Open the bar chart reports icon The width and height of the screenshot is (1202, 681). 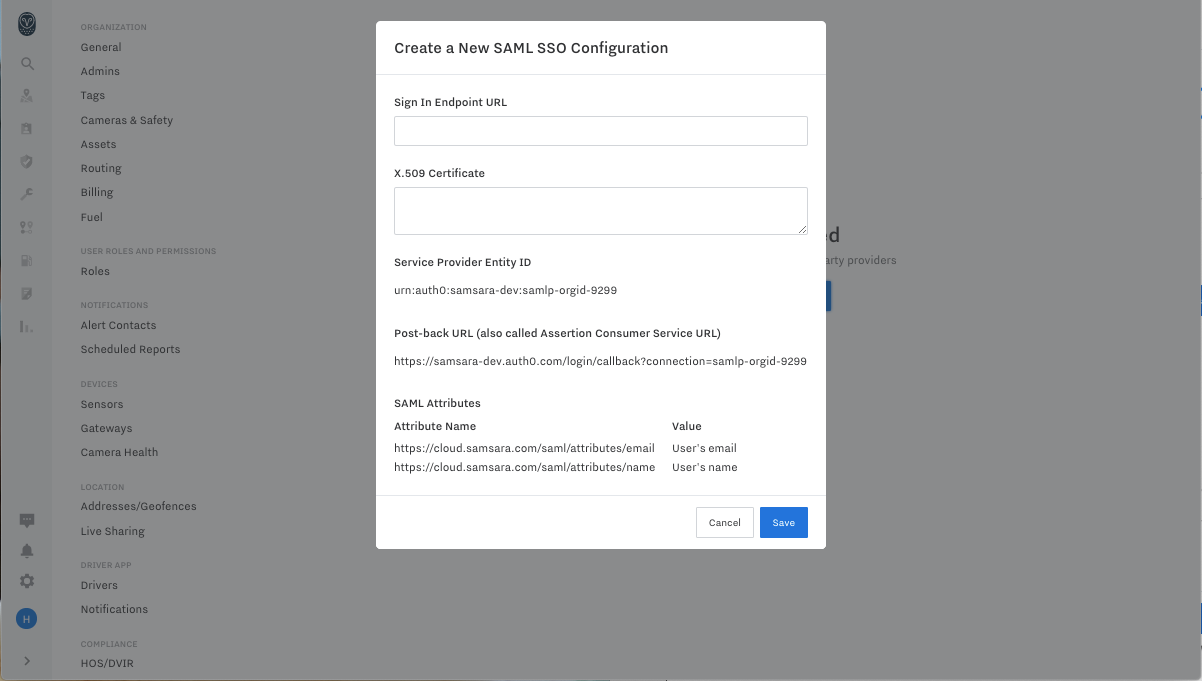tap(27, 327)
